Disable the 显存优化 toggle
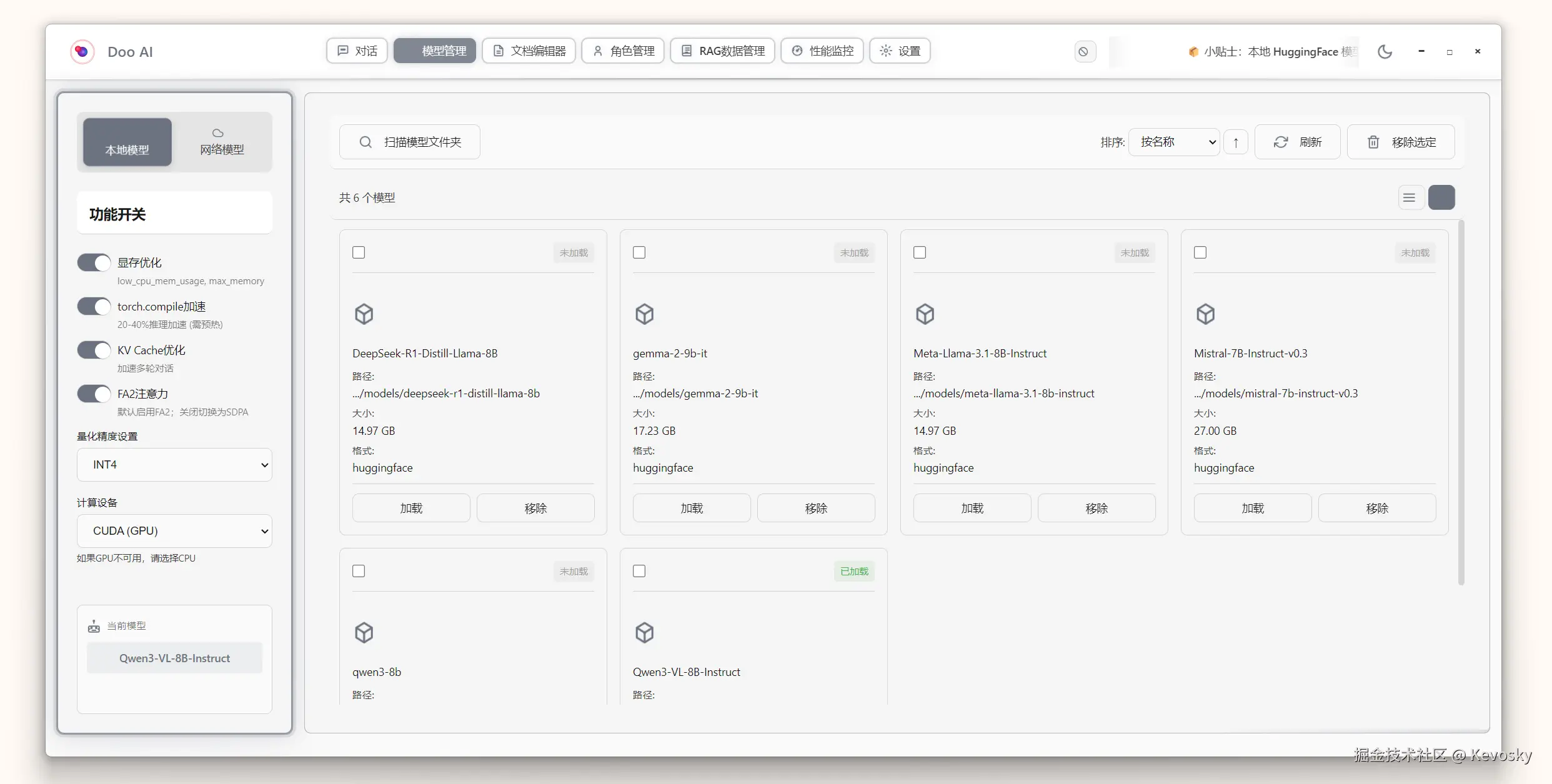Viewport: 1552px width, 784px height. pos(94,262)
